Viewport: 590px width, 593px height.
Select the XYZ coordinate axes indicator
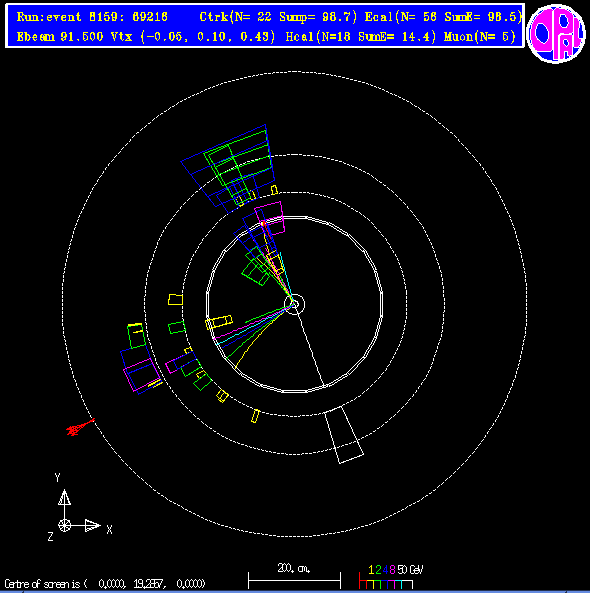point(79,508)
